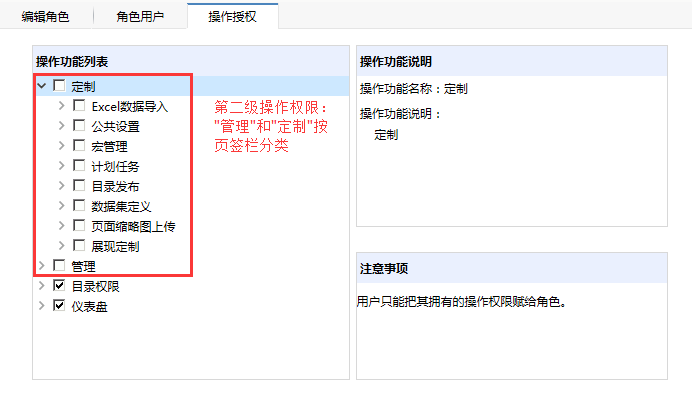Screen dimensions: 692x400
Task: Tick the 目录发布 checkbox
Action: [79, 185]
